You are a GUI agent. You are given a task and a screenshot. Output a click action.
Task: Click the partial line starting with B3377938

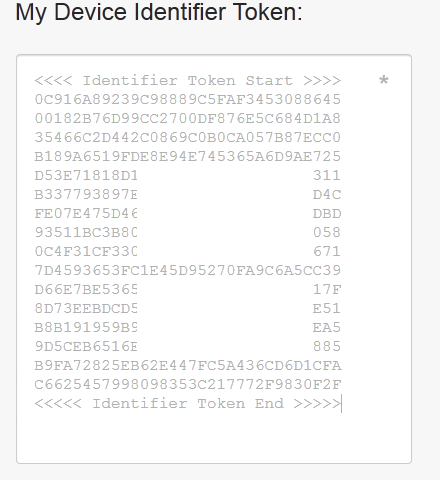pos(86,195)
